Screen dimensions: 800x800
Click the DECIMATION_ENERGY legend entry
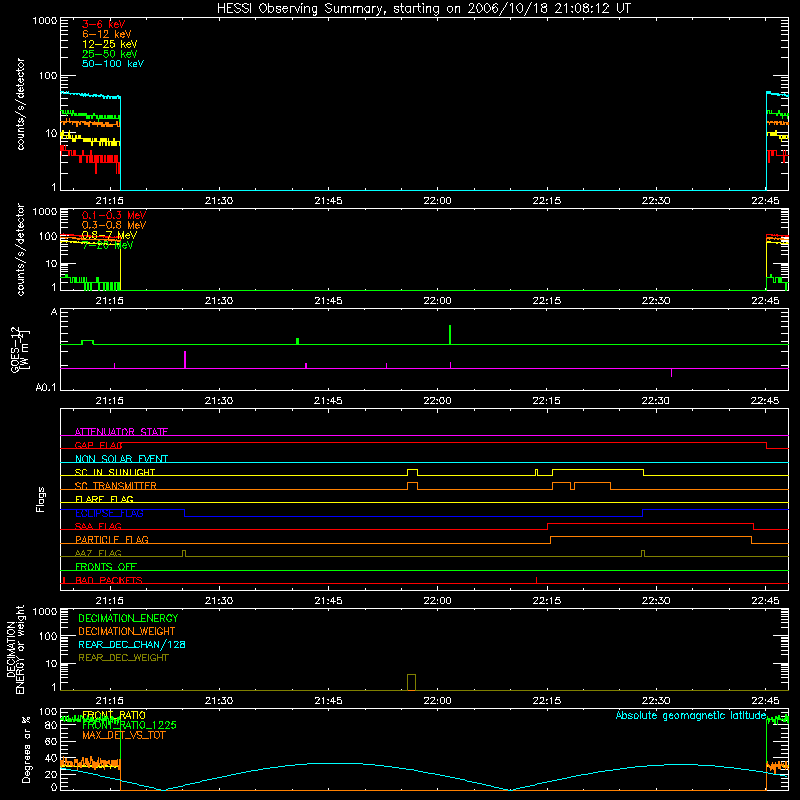(128, 618)
